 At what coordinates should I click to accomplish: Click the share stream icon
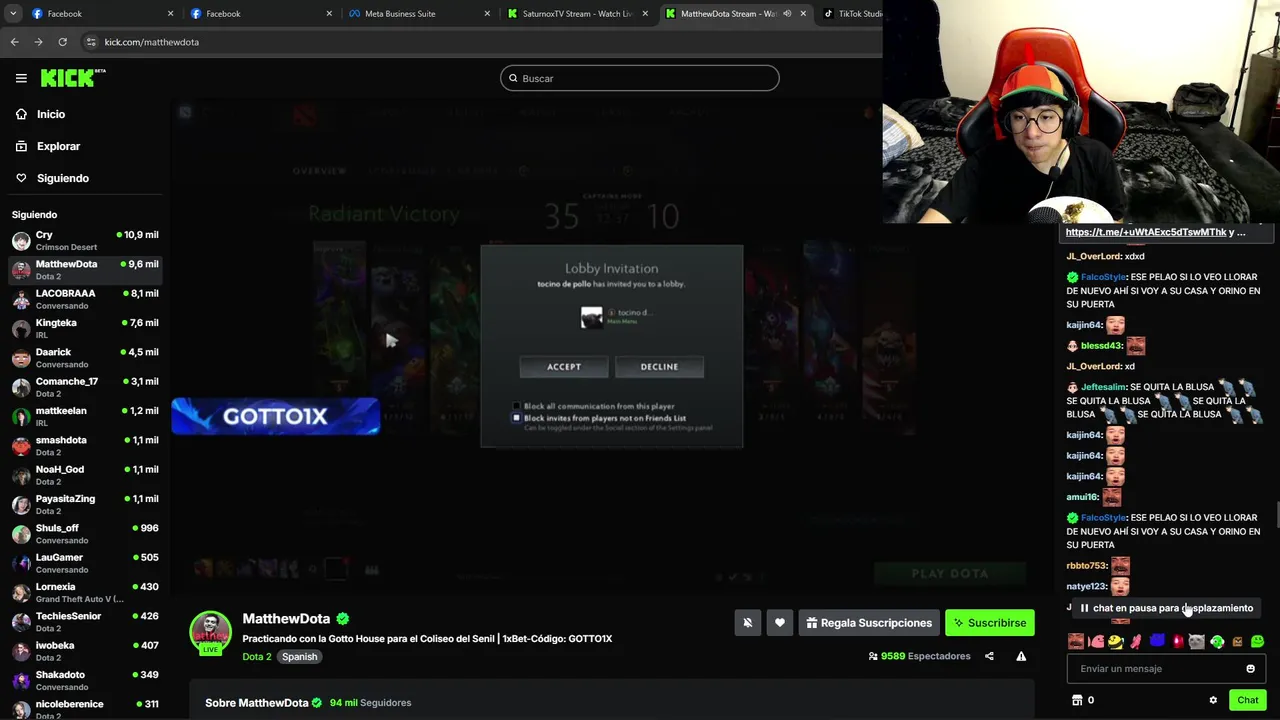coord(989,656)
